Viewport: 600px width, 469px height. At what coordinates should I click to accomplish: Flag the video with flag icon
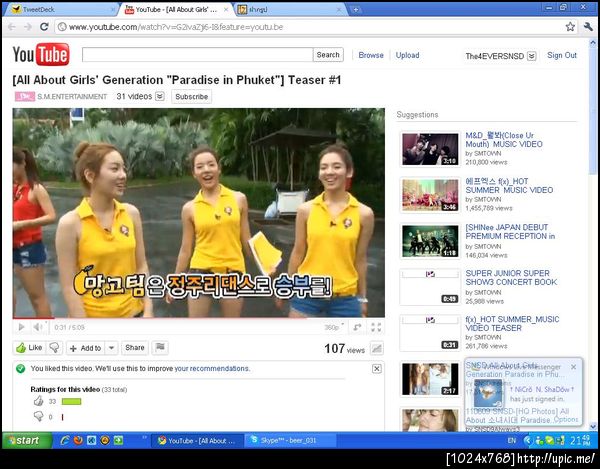point(160,347)
